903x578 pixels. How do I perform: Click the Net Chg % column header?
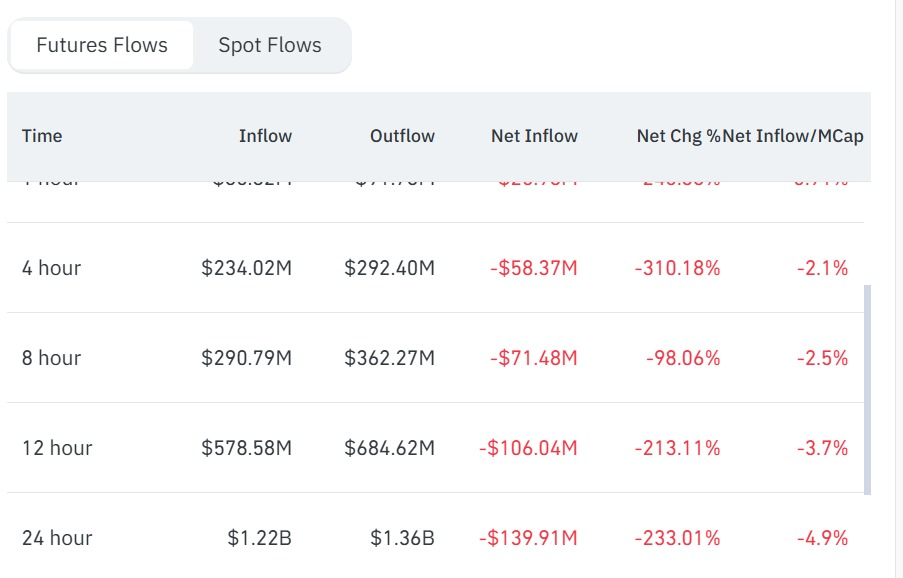(677, 136)
